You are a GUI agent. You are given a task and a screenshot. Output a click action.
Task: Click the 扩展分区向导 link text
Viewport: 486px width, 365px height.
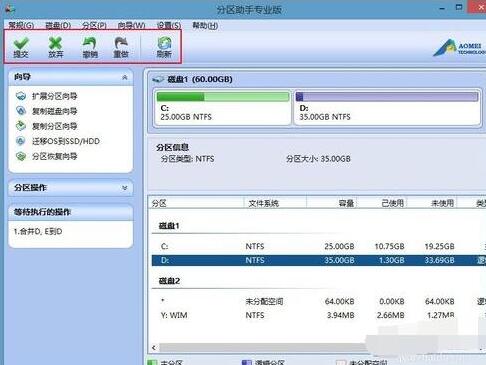pos(54,96)
